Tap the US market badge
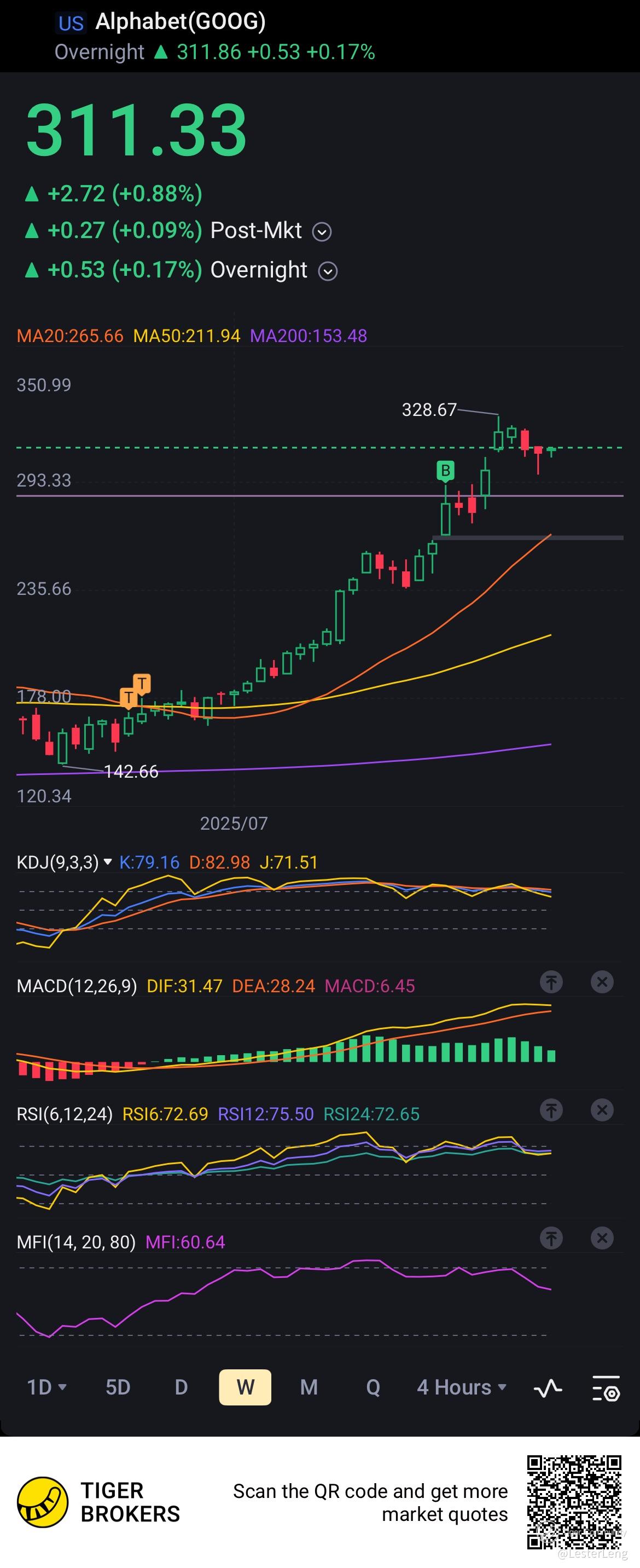The image size is (640, 1568). point(71,23)
